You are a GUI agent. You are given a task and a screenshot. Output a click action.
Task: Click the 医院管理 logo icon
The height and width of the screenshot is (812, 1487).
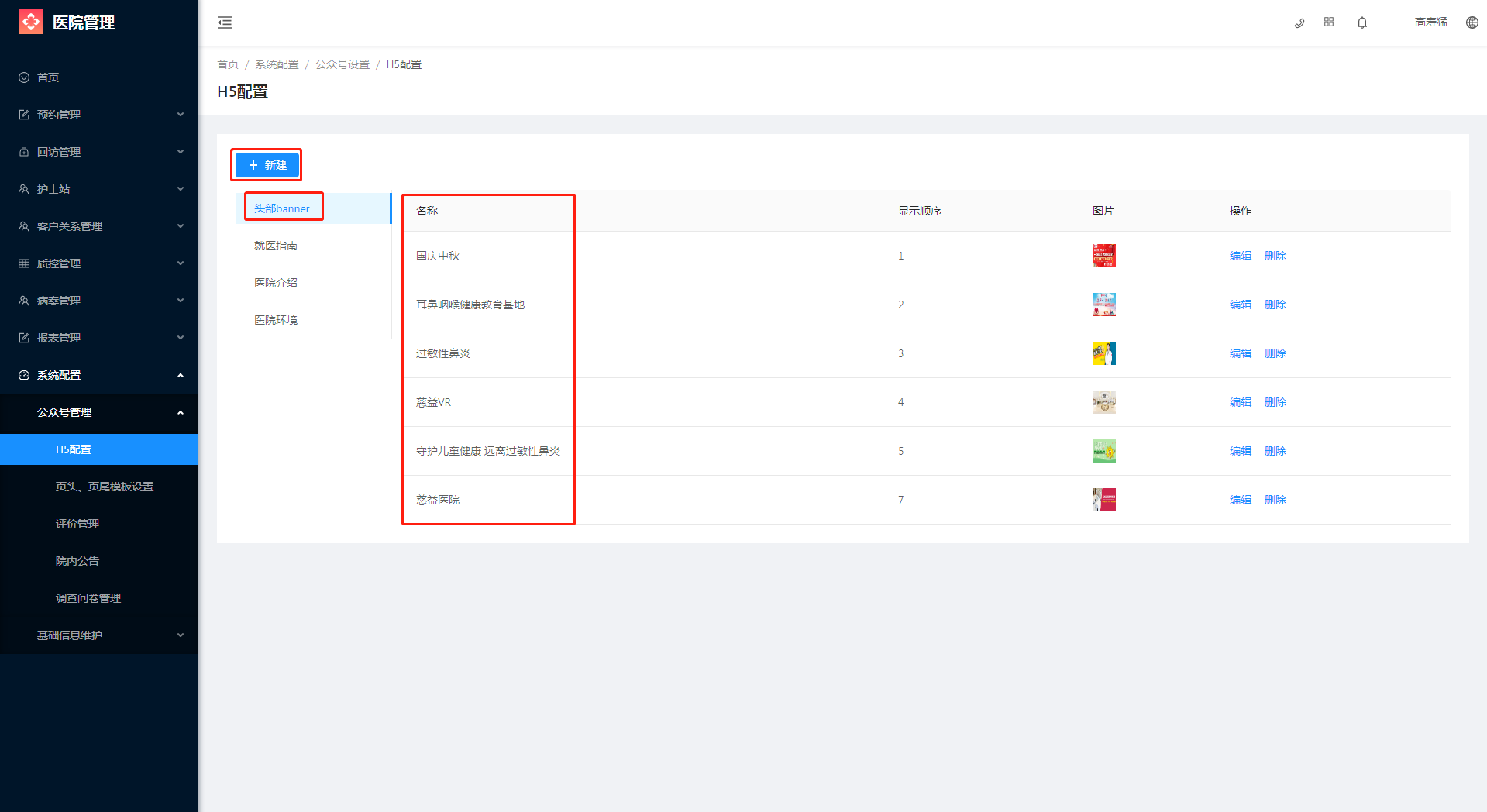coord(31,22)
